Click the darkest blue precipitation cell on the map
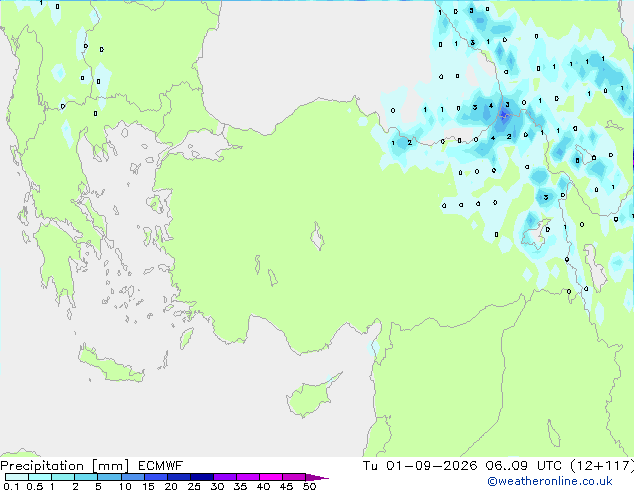The width and height of the screenshot is (634, 490). [x=504, y=116]
